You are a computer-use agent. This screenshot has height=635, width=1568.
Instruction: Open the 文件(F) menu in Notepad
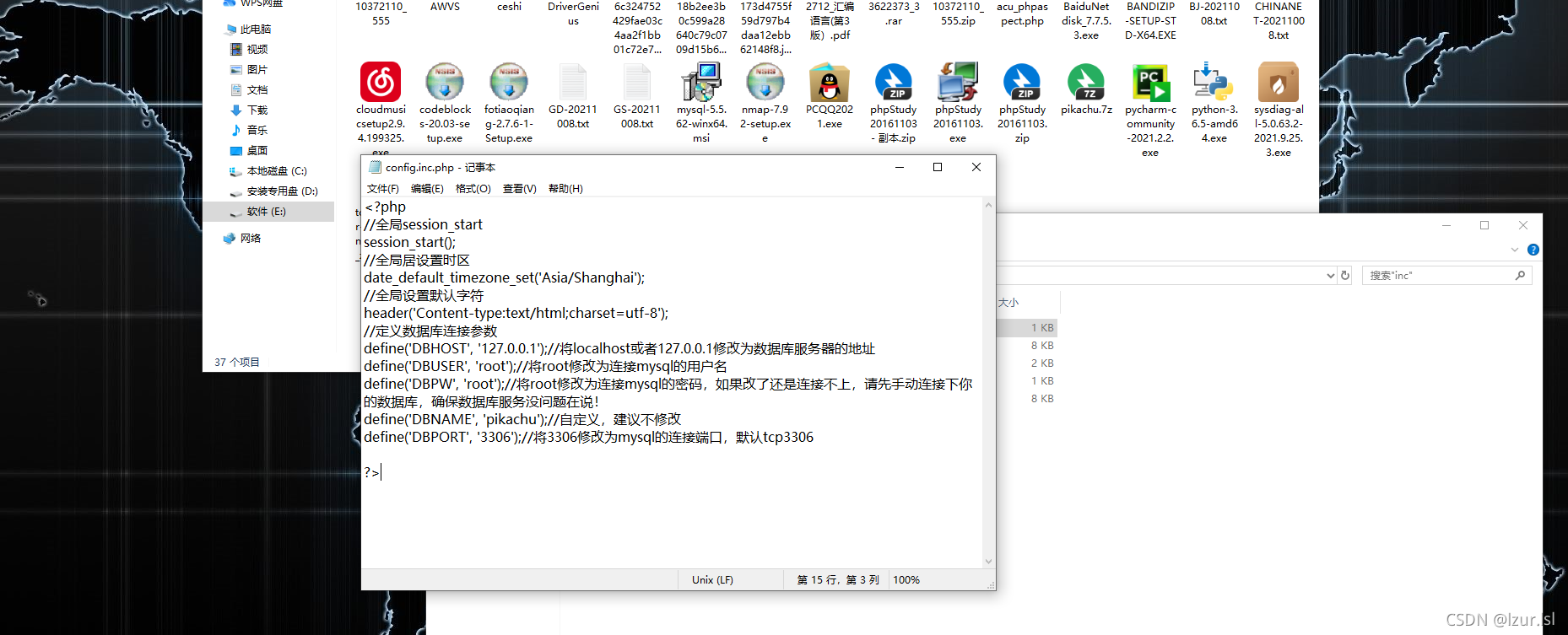pos(382,188)
